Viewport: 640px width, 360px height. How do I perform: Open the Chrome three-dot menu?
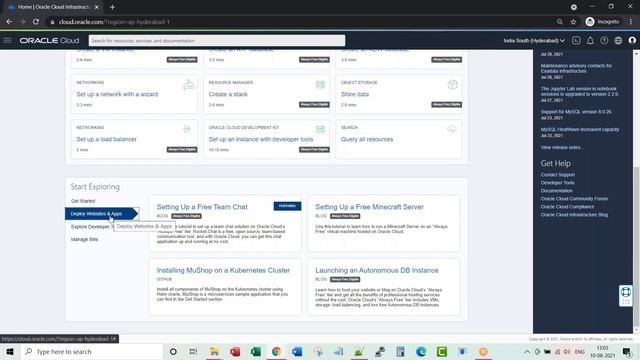[631, 22]
